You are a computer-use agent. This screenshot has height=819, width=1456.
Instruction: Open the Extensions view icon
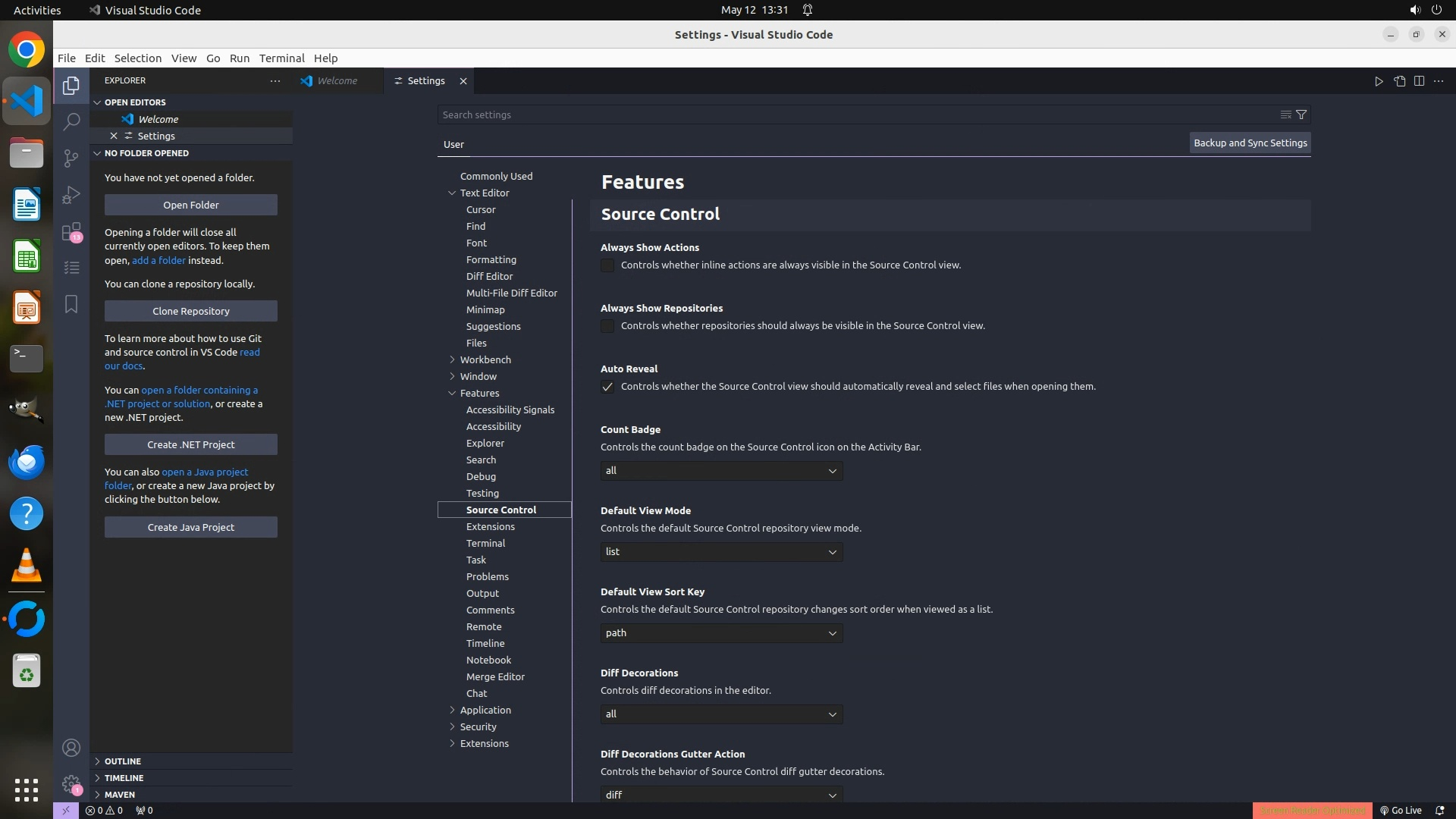tap(71, 231)
